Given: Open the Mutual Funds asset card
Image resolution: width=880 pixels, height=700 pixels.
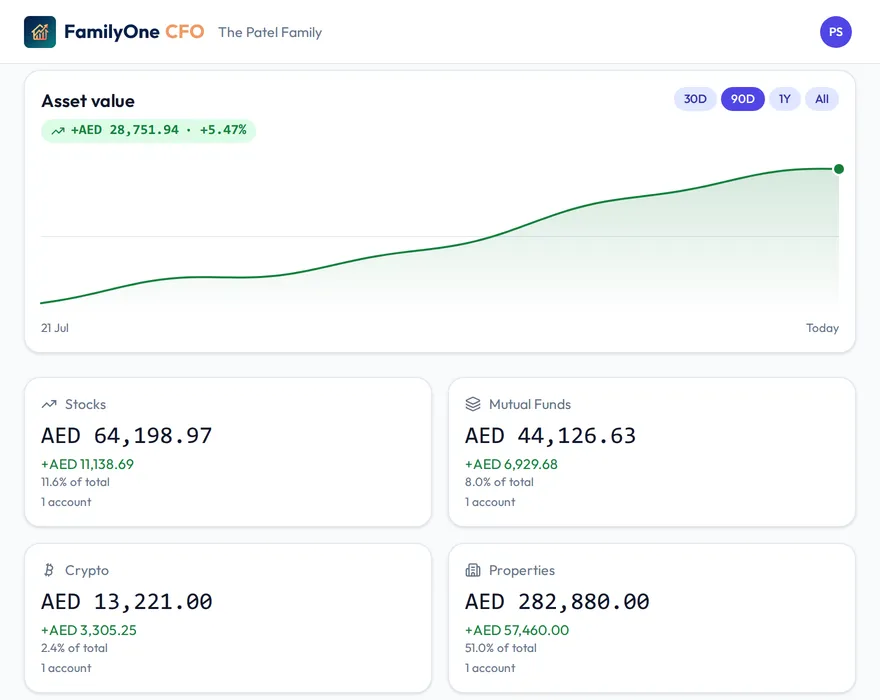Looking at the screenshot, I should (652, 452).
